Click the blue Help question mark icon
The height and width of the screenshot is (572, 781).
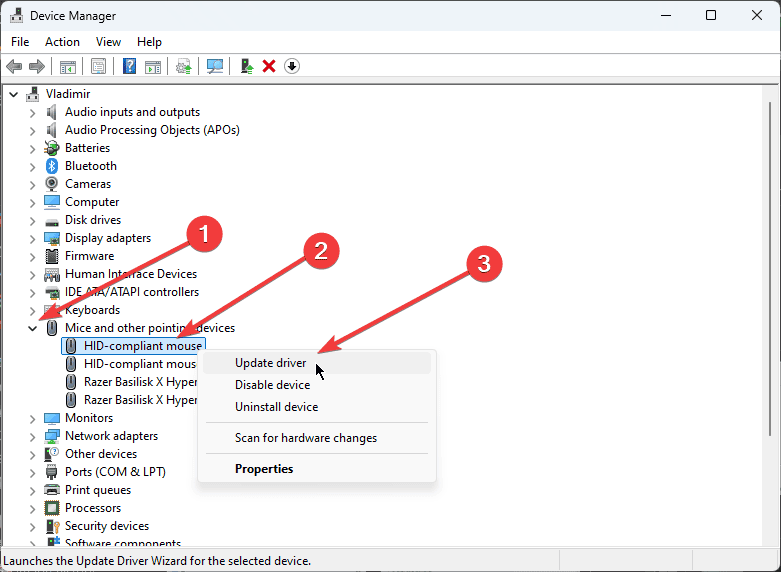click(x=130, y=66)
